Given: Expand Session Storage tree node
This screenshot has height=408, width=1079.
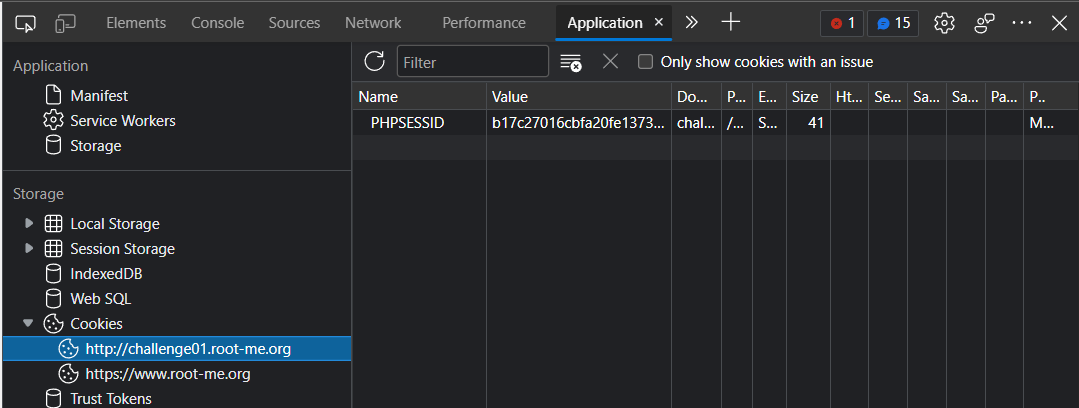Looking at the screenshot, I should pos(29,248).
